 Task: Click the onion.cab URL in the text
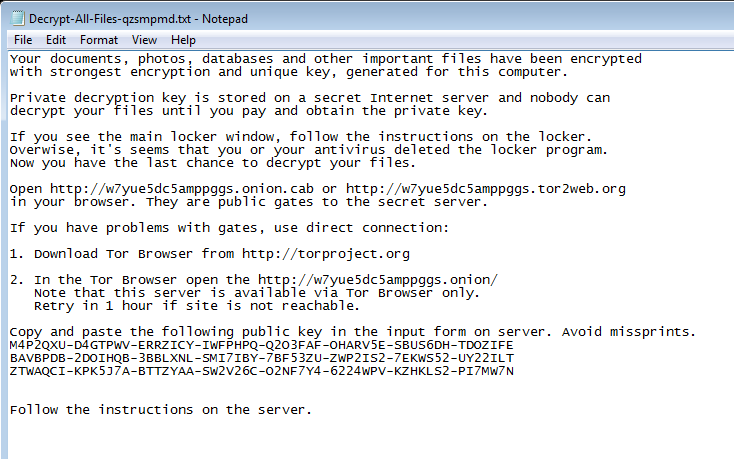point(182,189)
